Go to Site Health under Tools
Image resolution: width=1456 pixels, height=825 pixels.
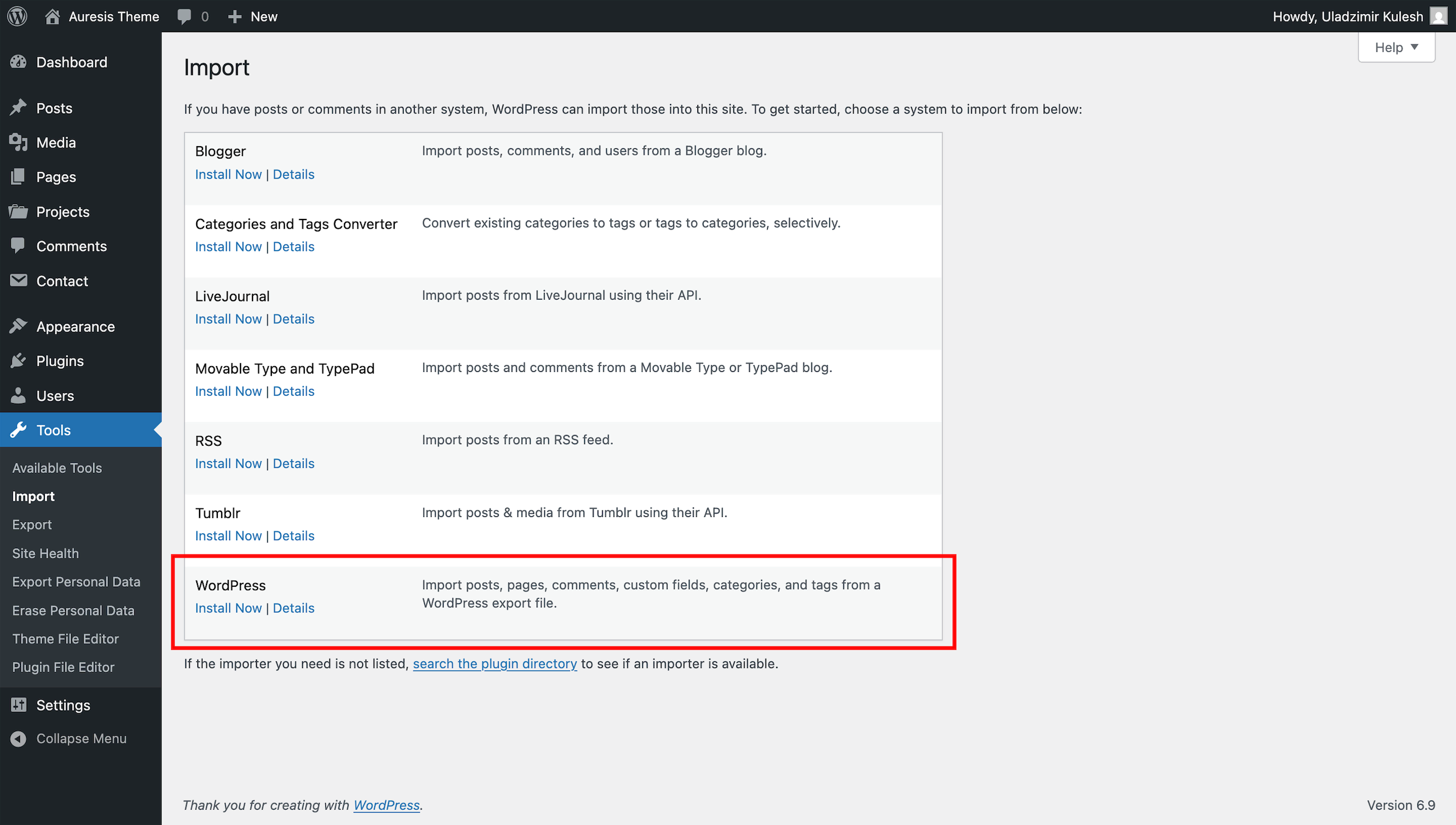click(x=45, y=553)
